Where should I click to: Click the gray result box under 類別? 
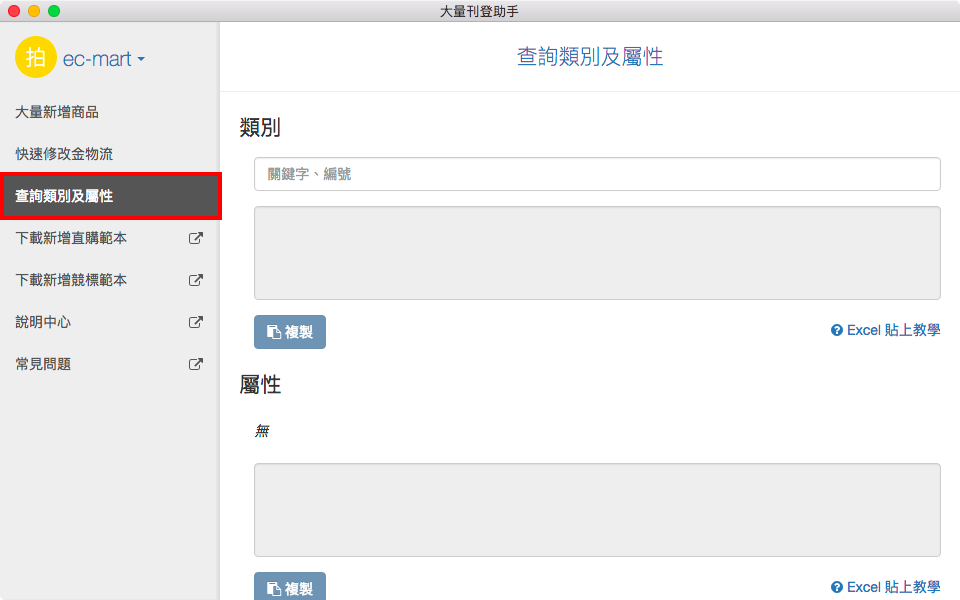point(597,253)
